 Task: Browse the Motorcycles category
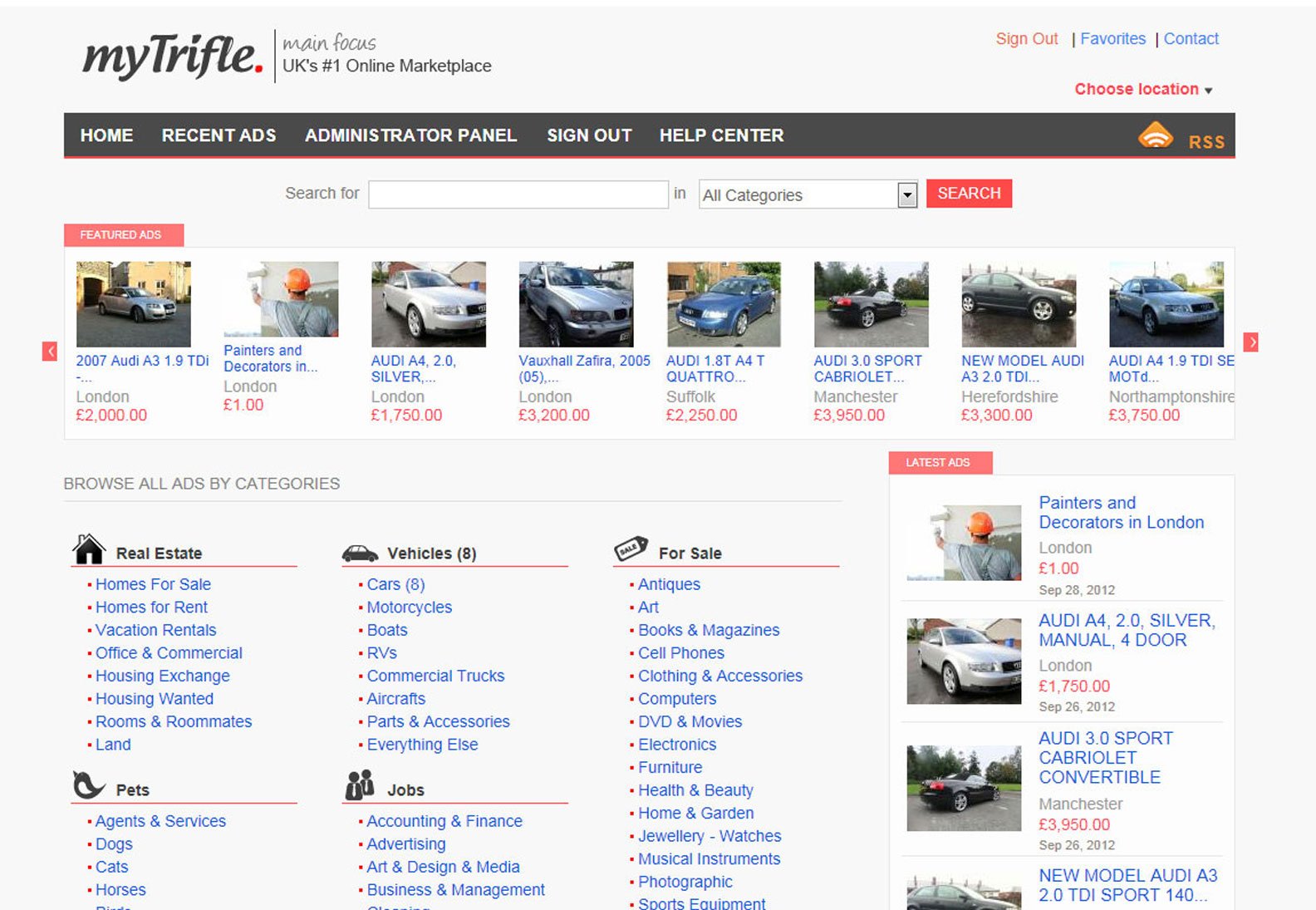(x=409, y=607)
